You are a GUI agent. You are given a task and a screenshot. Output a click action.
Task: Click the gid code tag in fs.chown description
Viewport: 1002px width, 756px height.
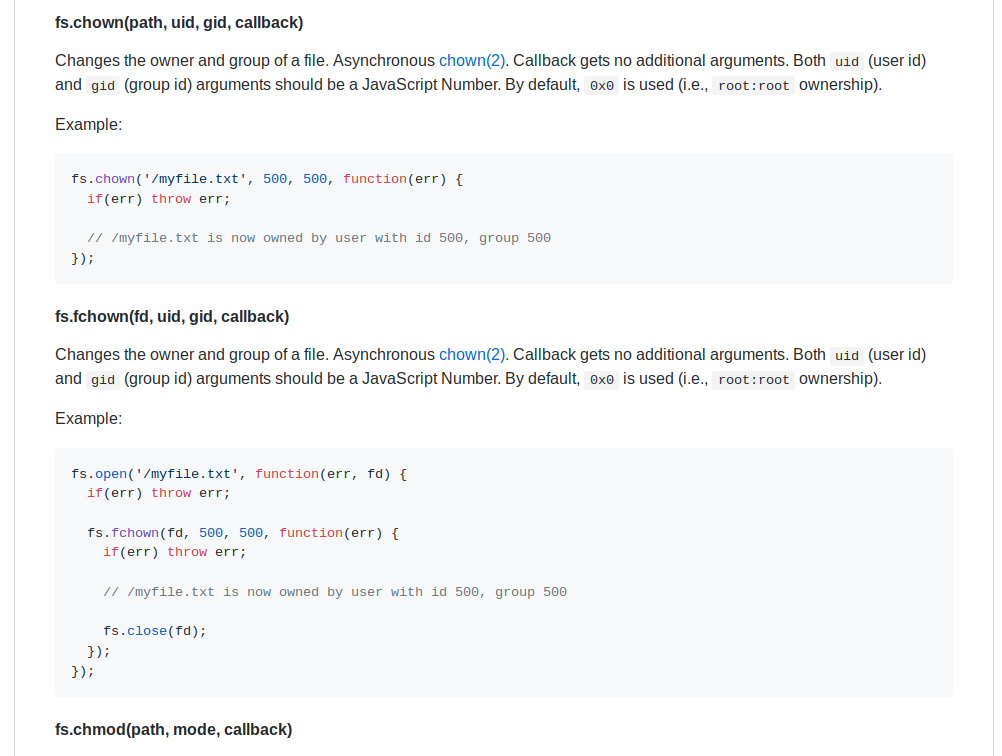(x=103, y=86)
